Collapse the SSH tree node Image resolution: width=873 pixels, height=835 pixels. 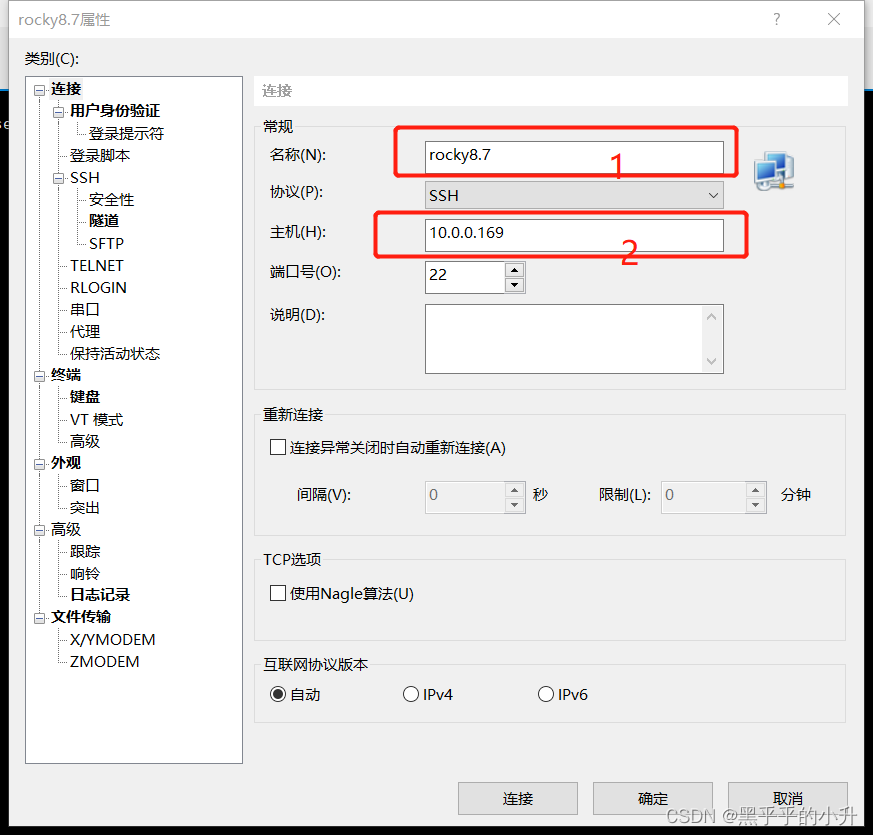58,179
